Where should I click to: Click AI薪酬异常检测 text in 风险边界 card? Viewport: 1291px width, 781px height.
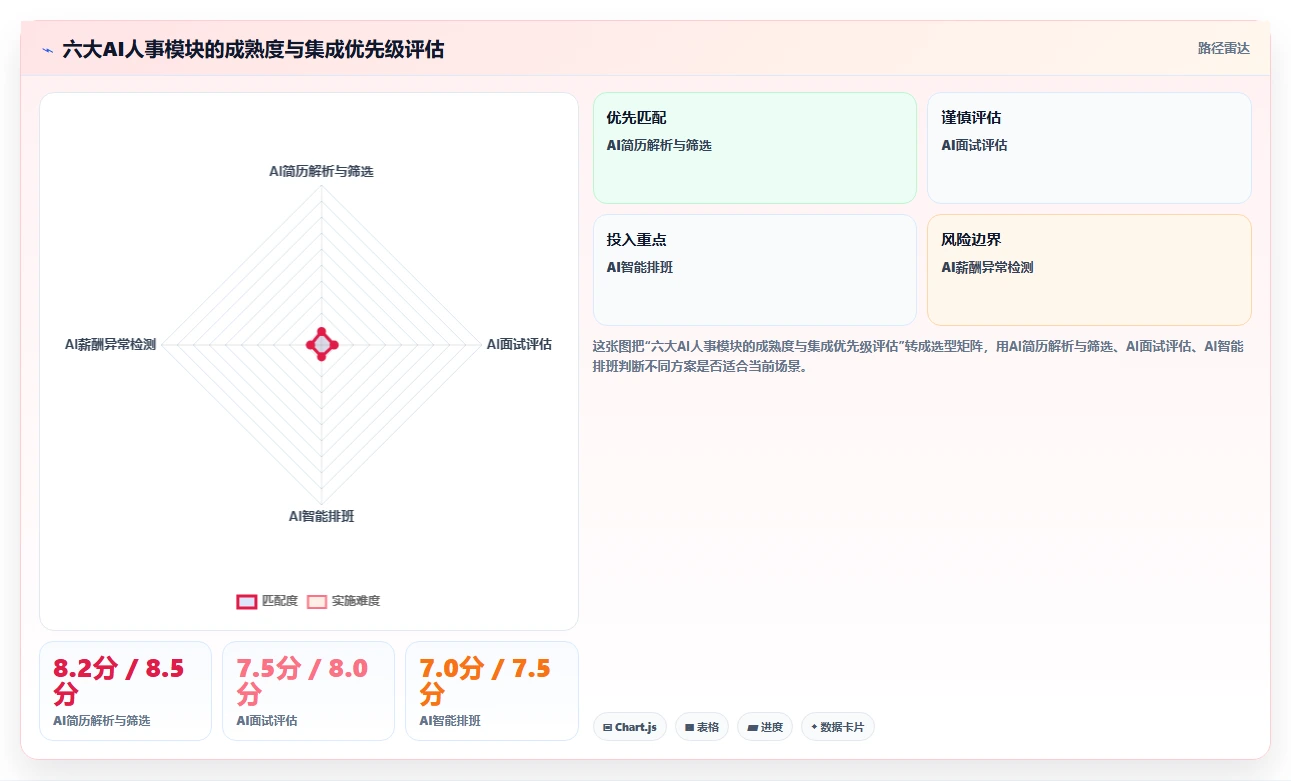987,268
